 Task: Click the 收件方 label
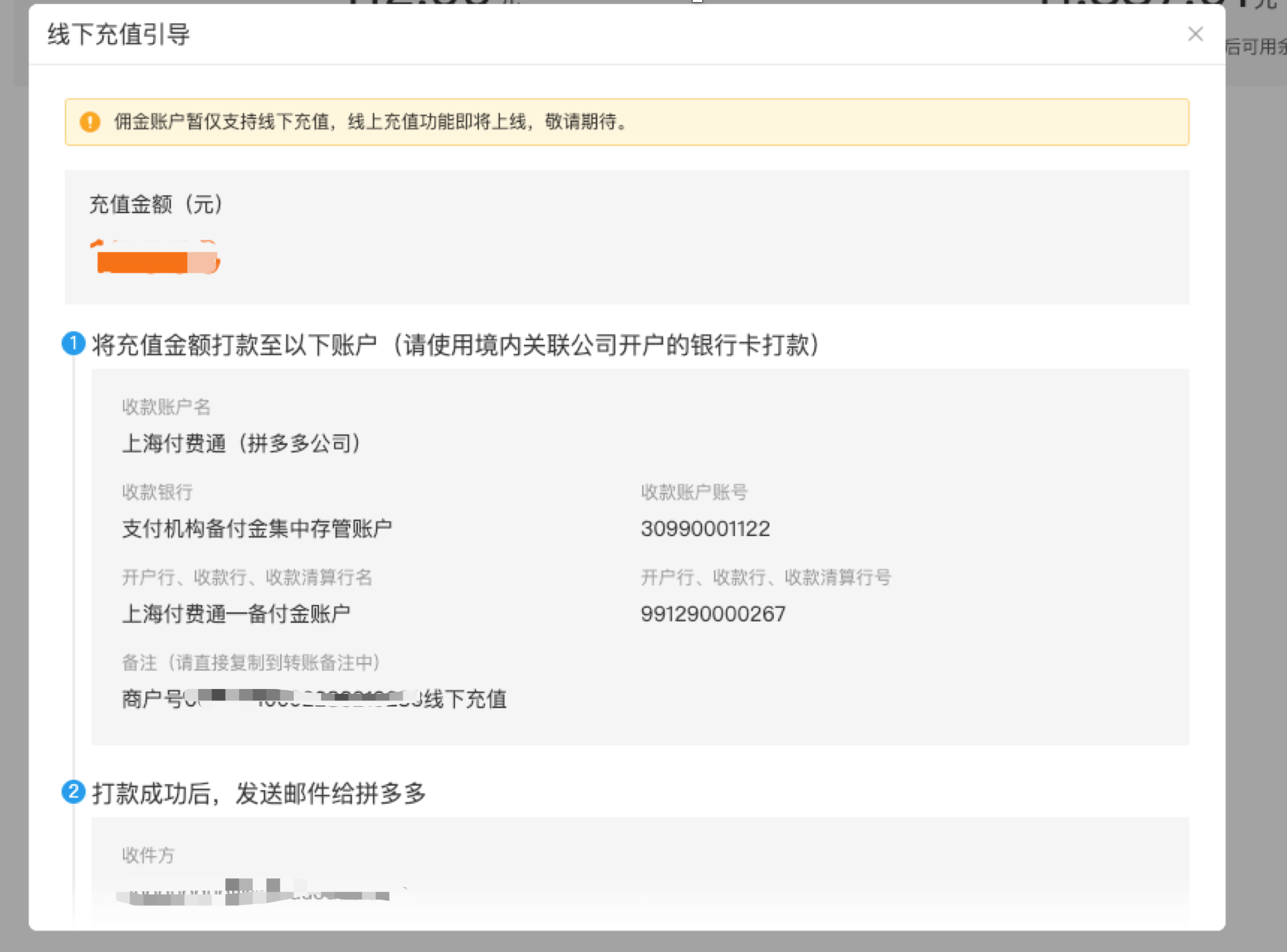click(x=148, y=856)
